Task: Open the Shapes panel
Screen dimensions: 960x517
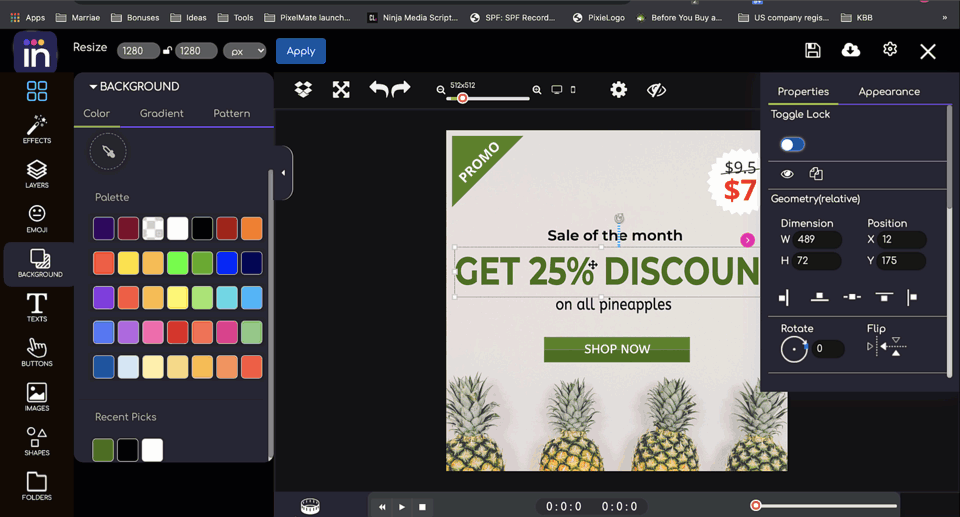Action: pyautogui.click(x=37, y=442)
